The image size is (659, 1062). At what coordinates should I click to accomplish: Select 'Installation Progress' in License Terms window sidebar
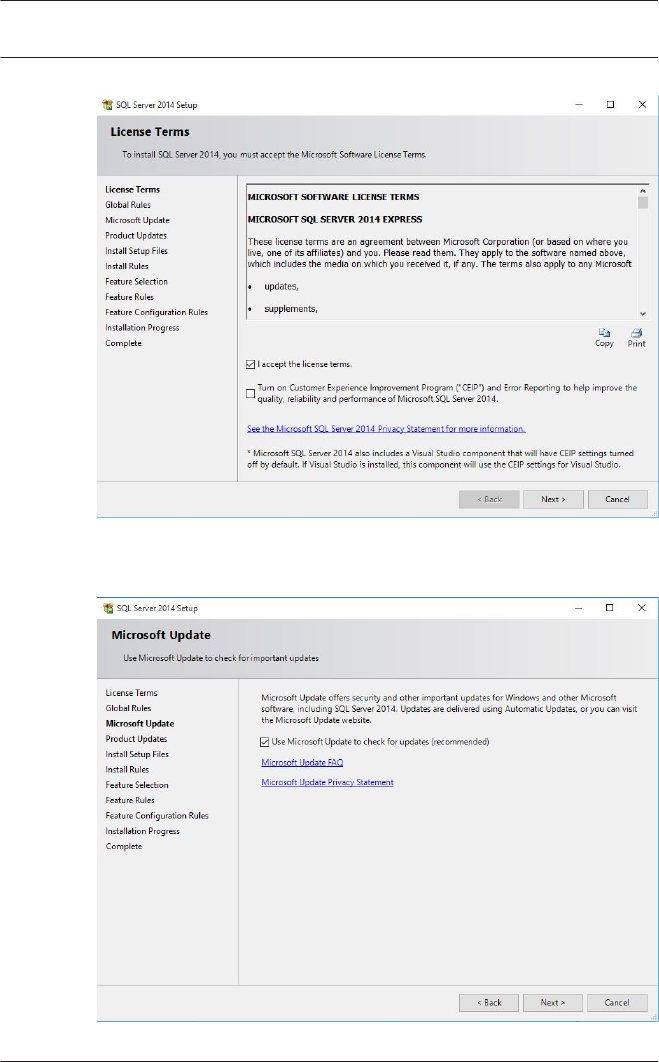coord(142,328)
